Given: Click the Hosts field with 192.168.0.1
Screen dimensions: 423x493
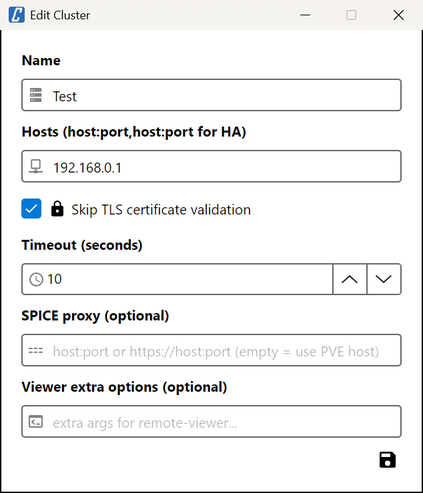Looking at the screenshot, I should (211, 166).
